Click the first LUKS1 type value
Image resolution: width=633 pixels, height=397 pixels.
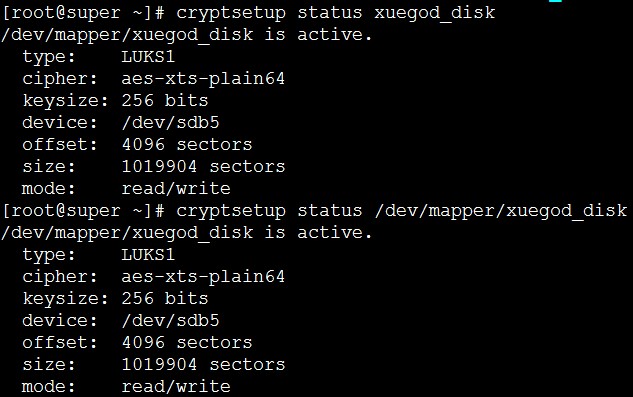148,57
